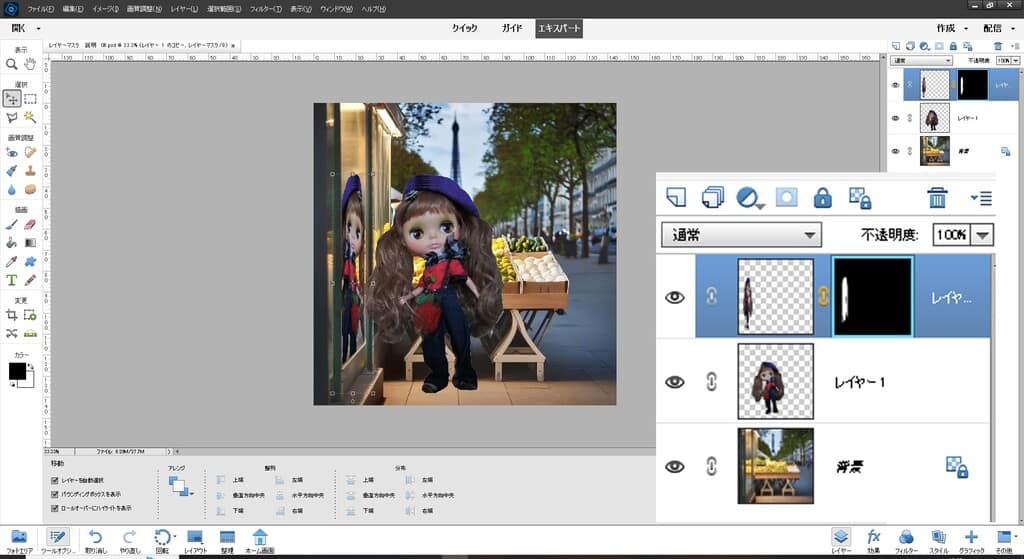Click the black foreground color swatch
Screen dimensions: 1024x559
click(x=17, y=371)
